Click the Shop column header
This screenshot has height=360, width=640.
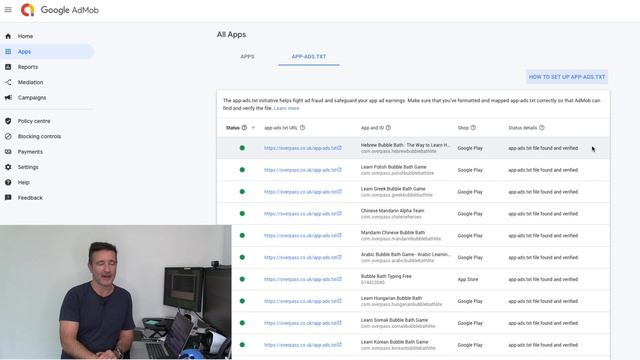pyautogui.click(x=463, y=128)
